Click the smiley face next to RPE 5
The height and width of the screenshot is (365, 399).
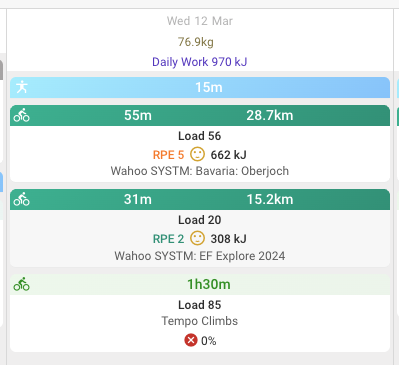point(197,154)
